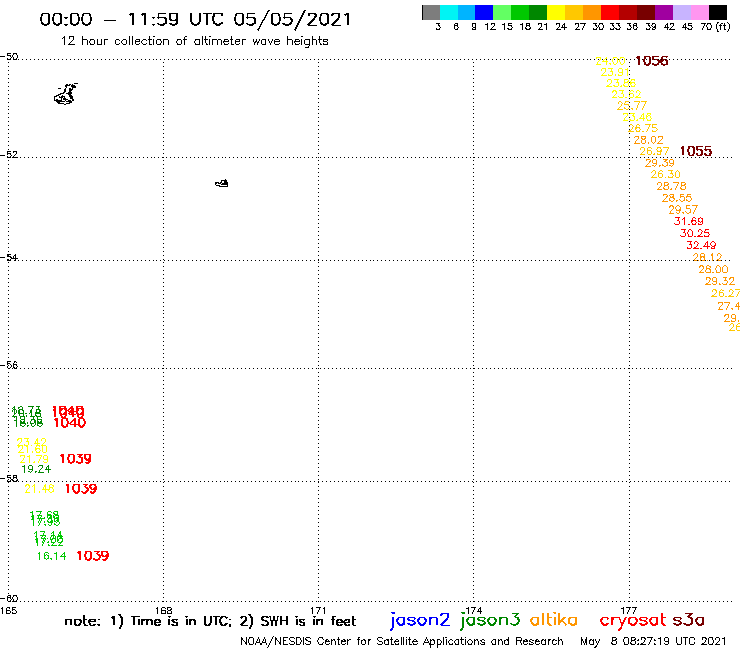740x650 pixels.
Task: Click the red wave height value 30.25
Action: pyautogui.click(x=695, y=233)
